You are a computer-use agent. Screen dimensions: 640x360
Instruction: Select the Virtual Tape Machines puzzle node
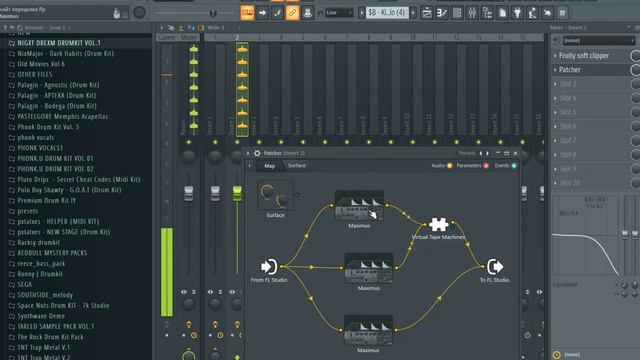click(x=439, y=224)
